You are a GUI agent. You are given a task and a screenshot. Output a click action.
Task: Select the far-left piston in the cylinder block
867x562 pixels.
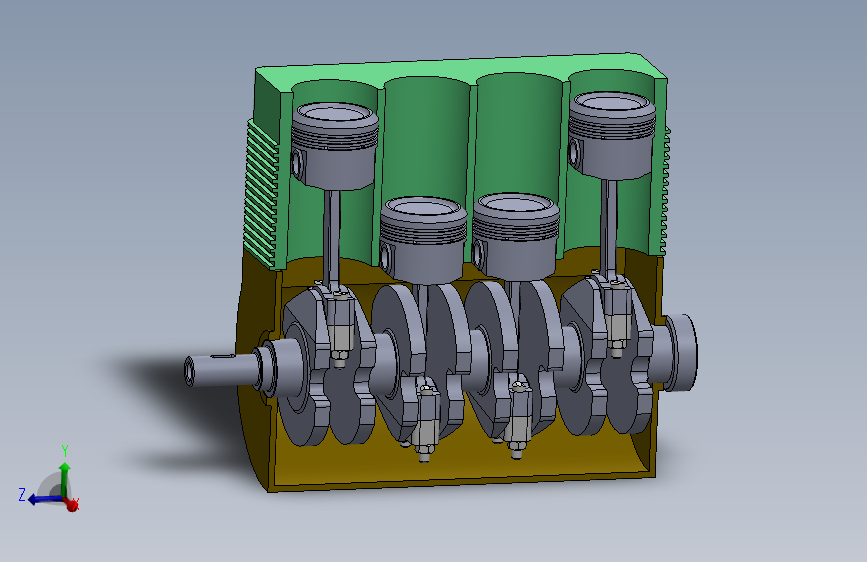(x=335, y=145)
